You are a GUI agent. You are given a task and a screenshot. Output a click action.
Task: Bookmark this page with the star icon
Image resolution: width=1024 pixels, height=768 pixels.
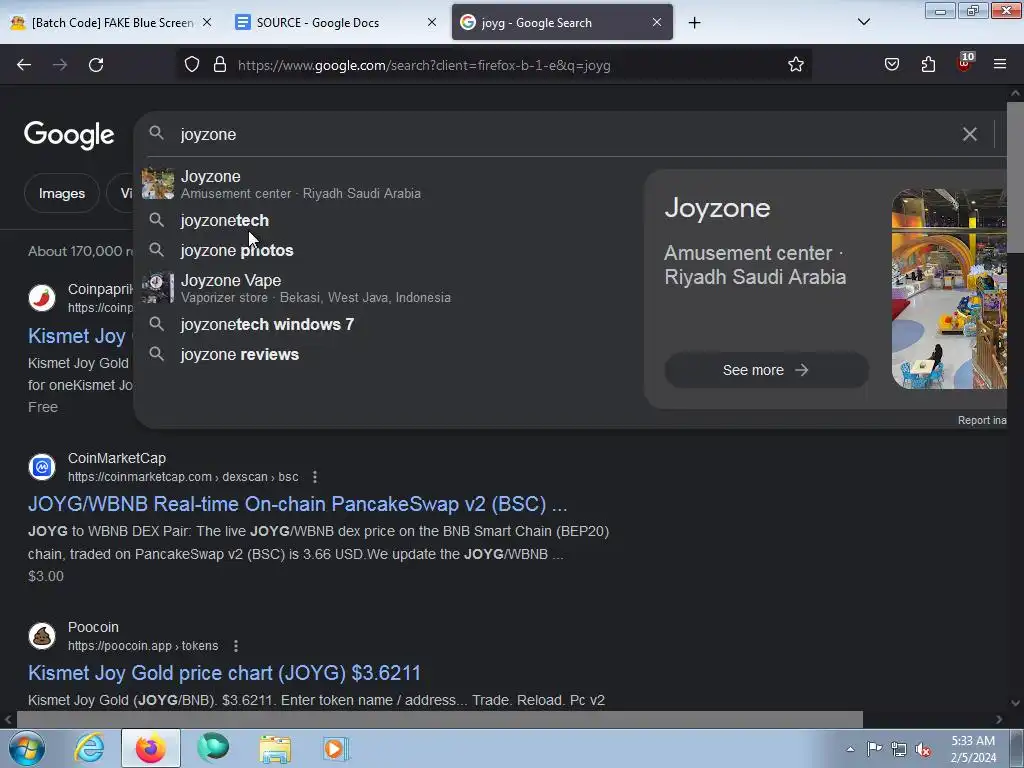tap(795, 65)
